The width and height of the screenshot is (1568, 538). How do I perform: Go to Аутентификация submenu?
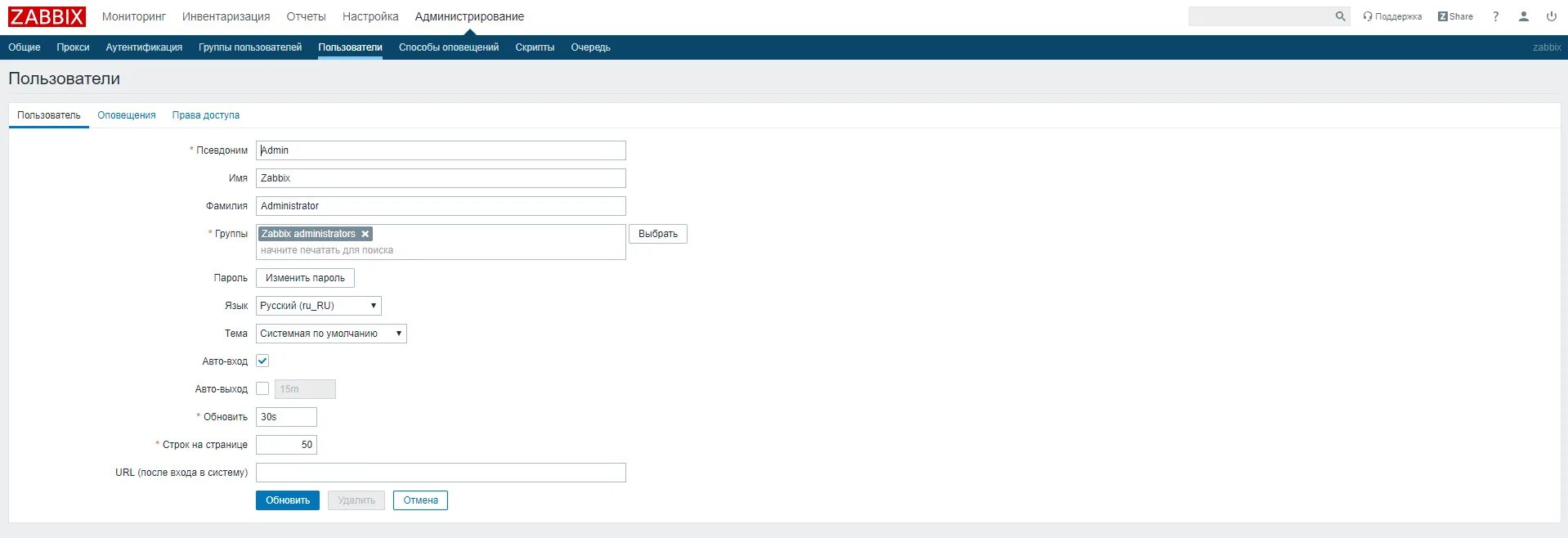point(144,47)
